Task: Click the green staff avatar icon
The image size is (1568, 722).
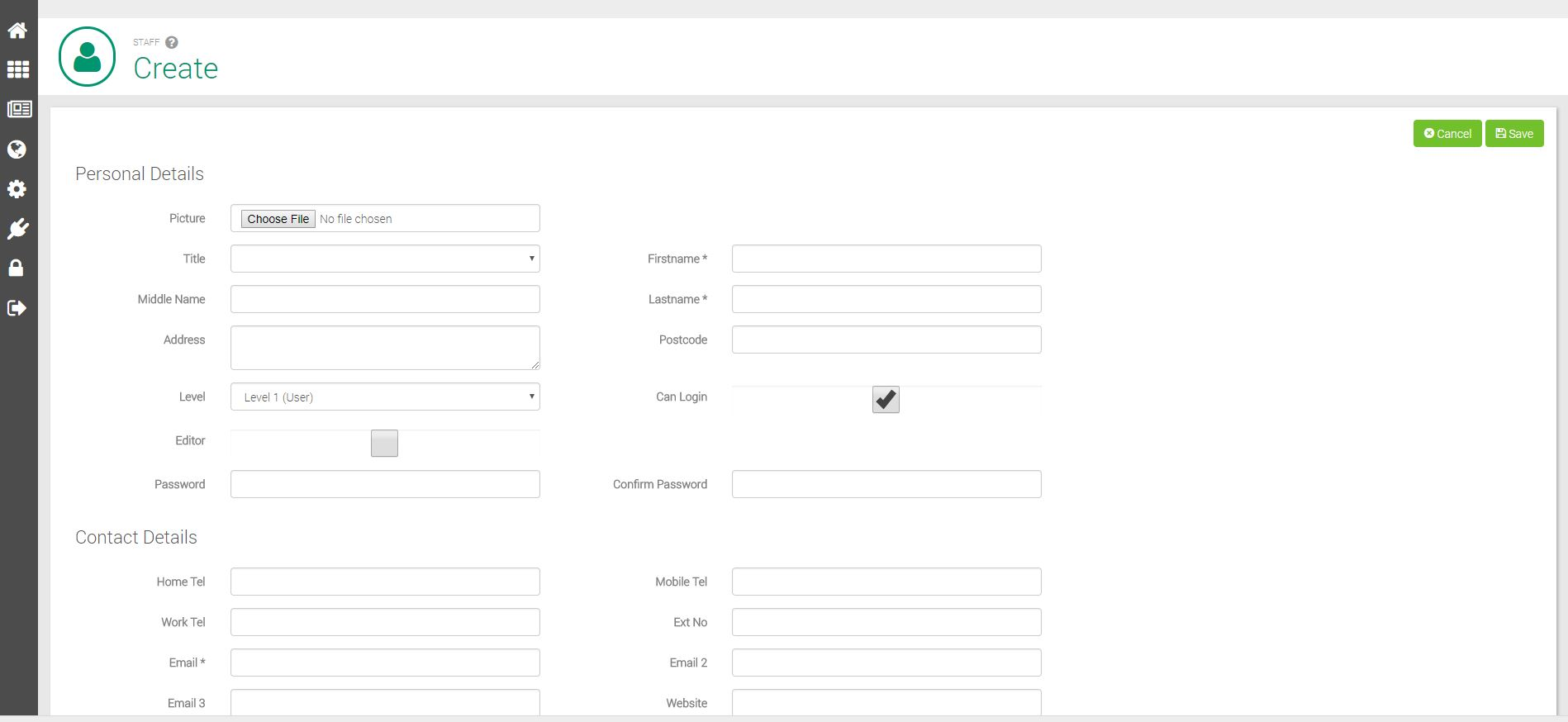Action: coord(87,56)
